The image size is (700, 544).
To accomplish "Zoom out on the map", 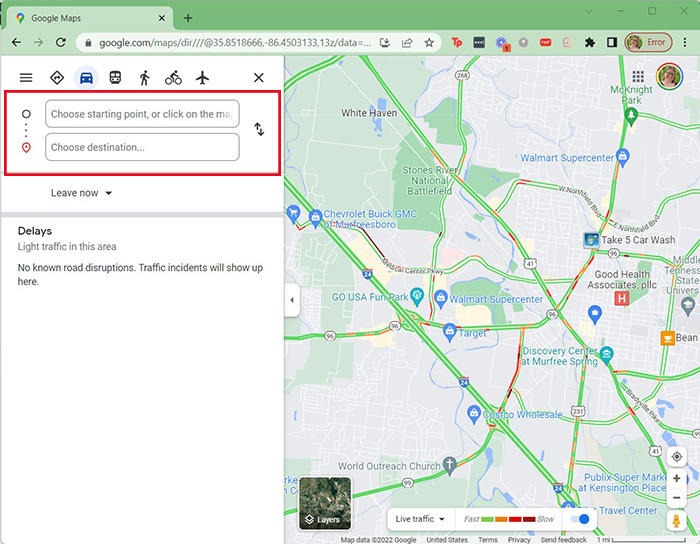I will (676, 497).
